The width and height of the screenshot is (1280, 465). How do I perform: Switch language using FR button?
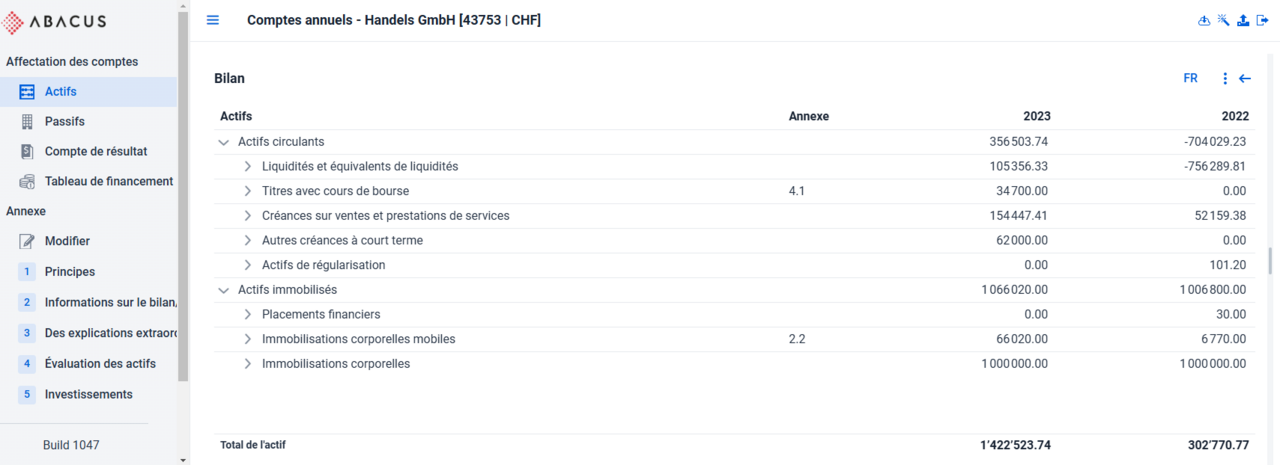point(1190,78)
